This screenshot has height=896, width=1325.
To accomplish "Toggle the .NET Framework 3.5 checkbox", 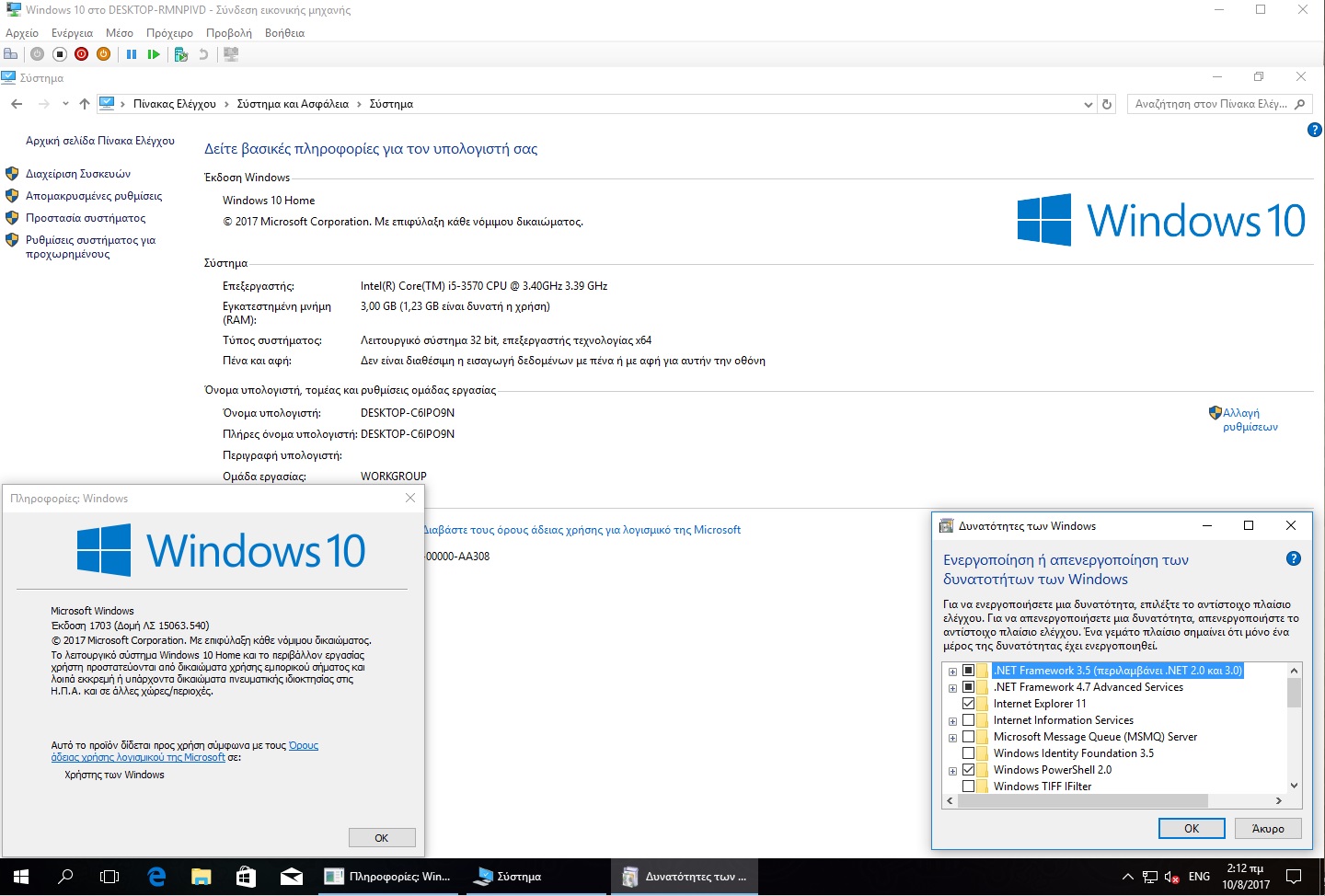I will click(968, 671).
